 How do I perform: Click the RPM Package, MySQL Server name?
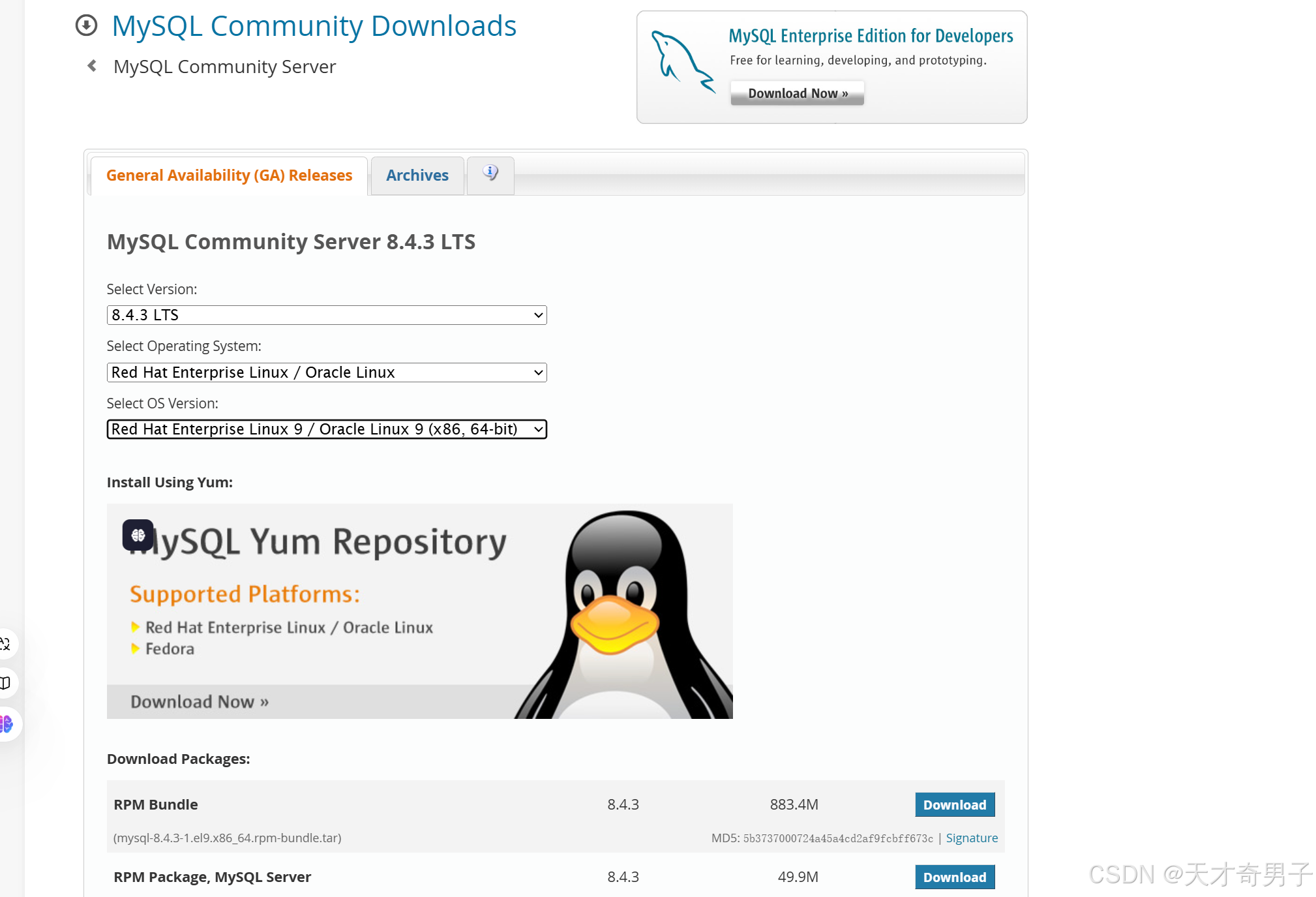click(x=213, y=877)
